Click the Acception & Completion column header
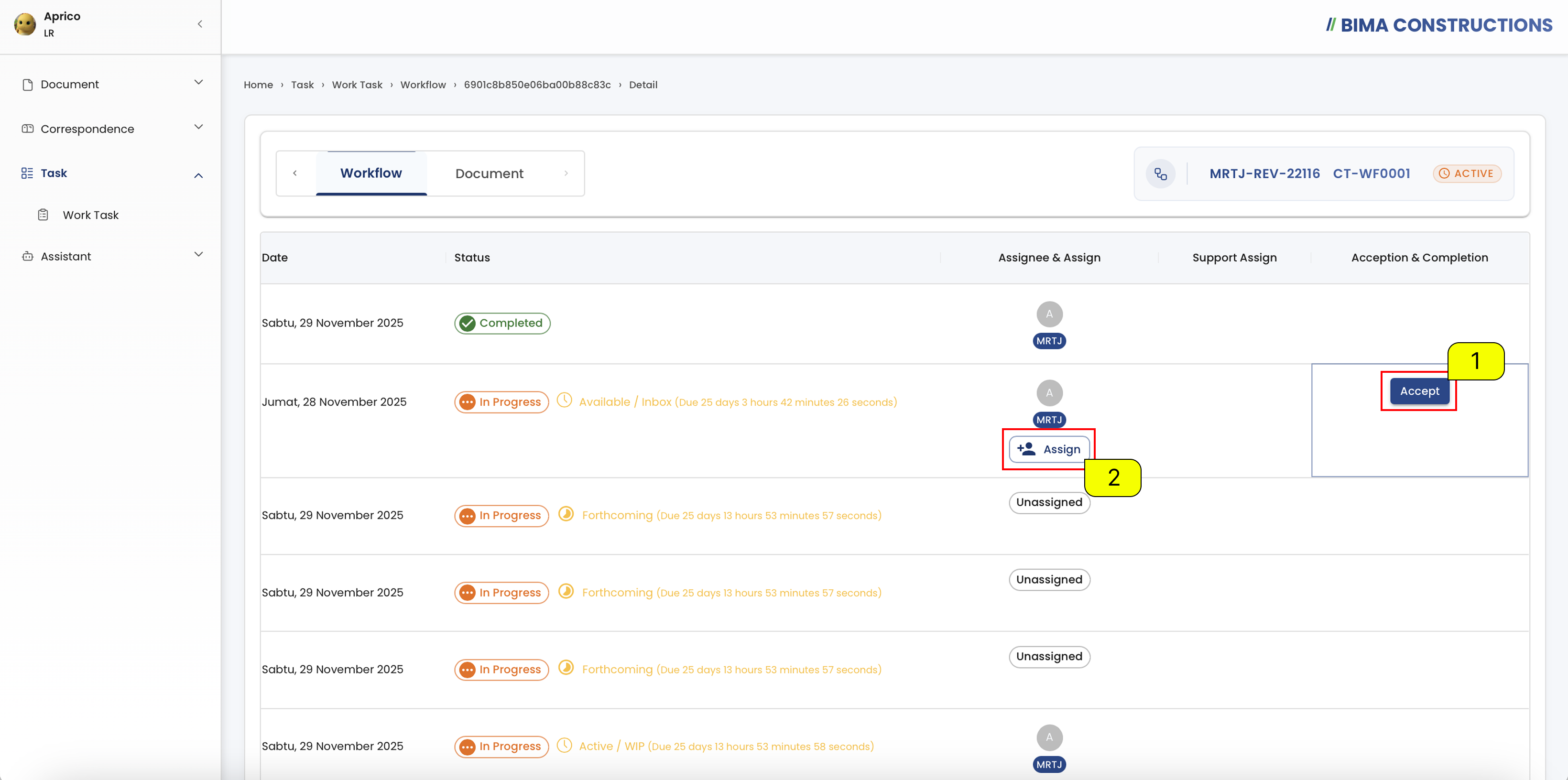 click(x=1419, y=257)
